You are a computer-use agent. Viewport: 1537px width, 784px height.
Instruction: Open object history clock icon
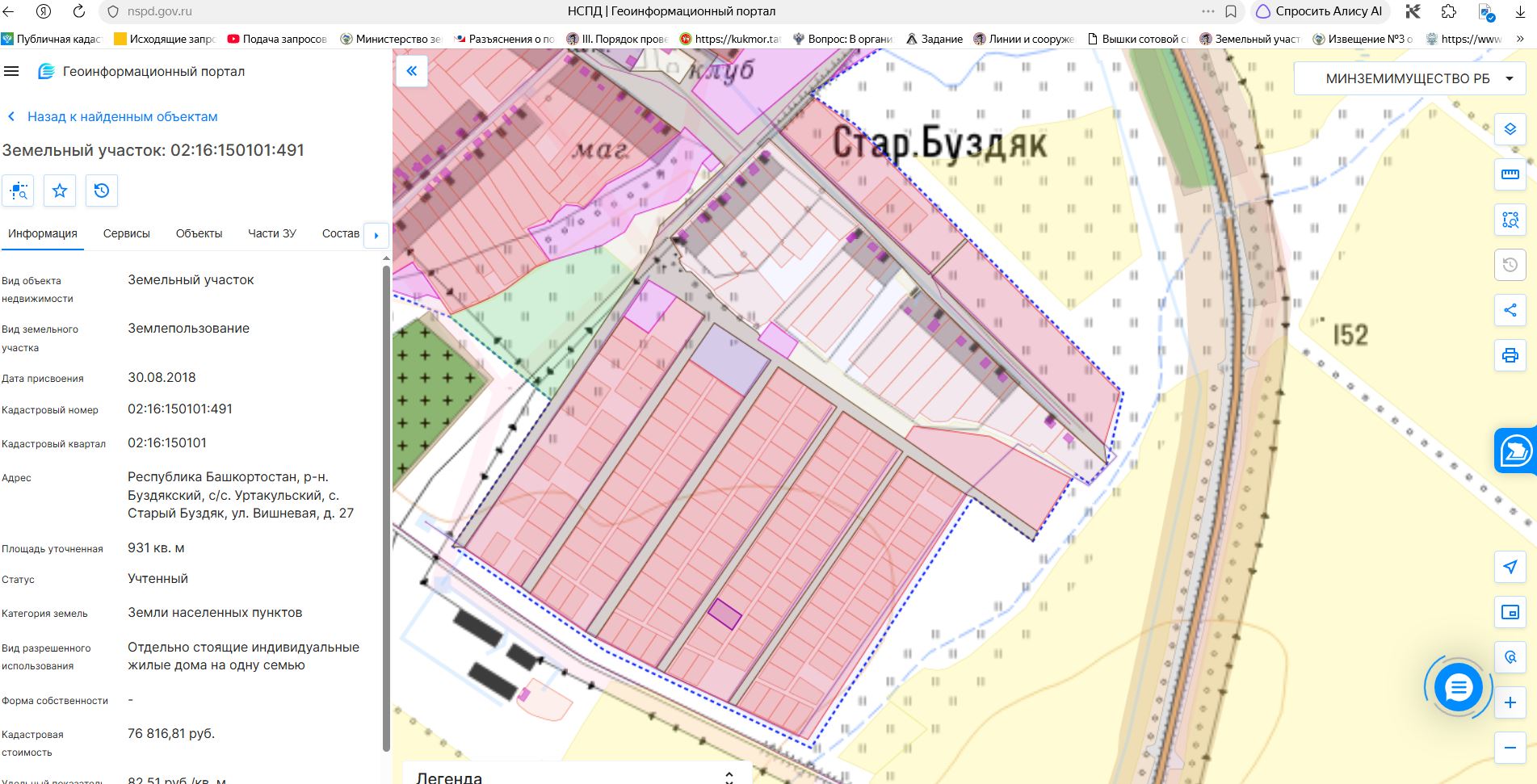click(102, 191)
